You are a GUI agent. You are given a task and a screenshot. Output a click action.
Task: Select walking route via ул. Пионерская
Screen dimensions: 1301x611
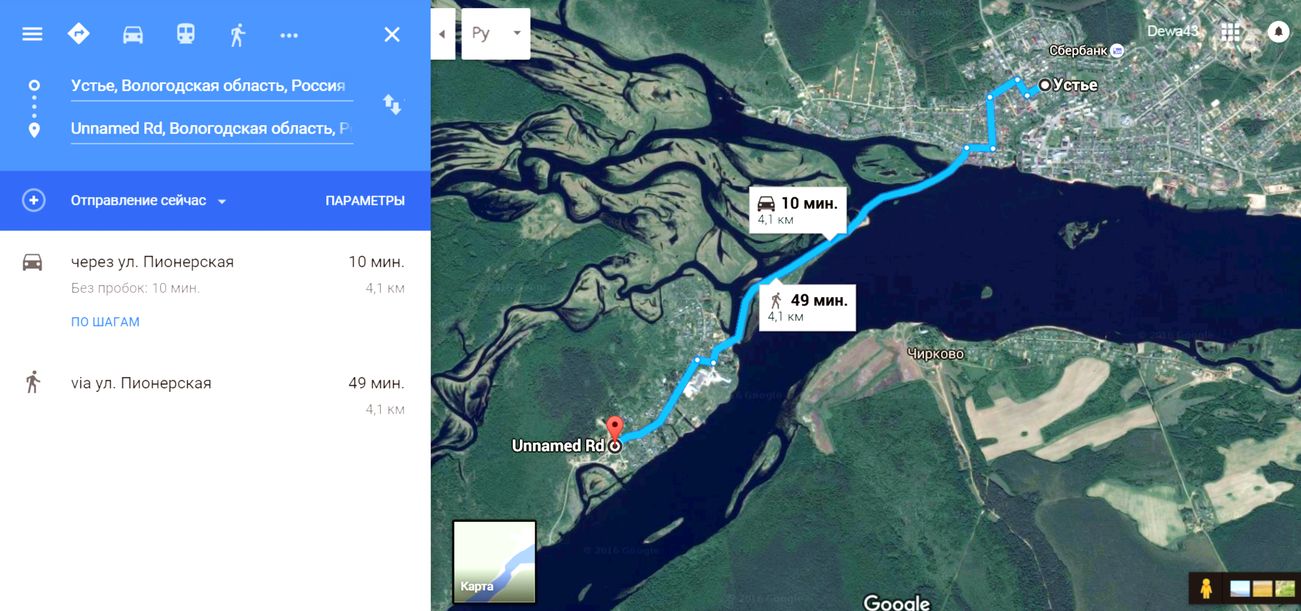point(215,395)
